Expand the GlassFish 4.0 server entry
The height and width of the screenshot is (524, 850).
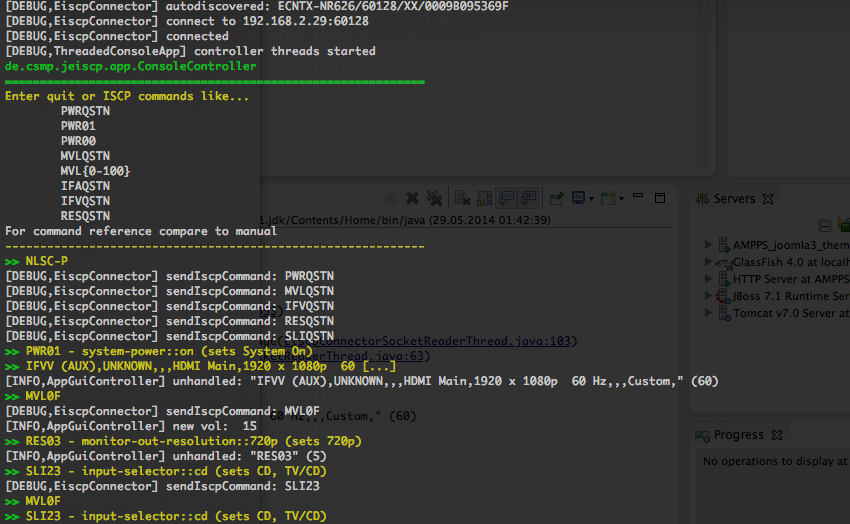(x=708, y=261)
